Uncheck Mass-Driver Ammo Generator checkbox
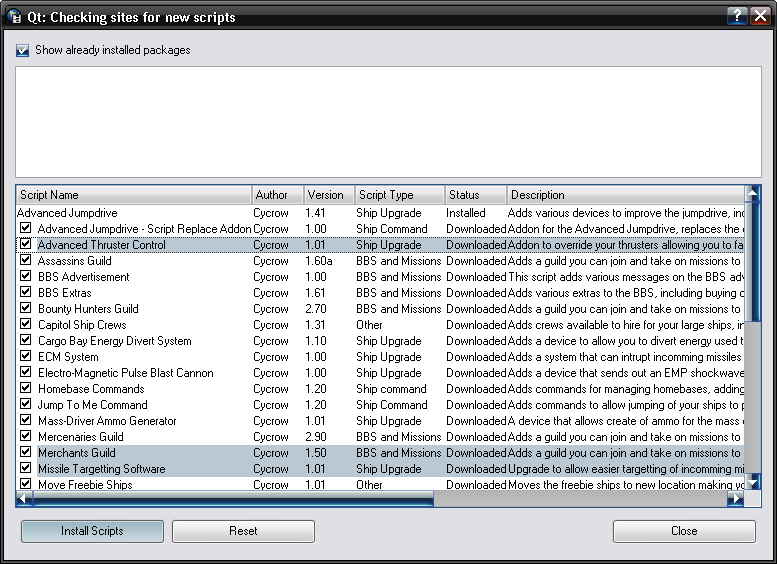 click(25, 420)
